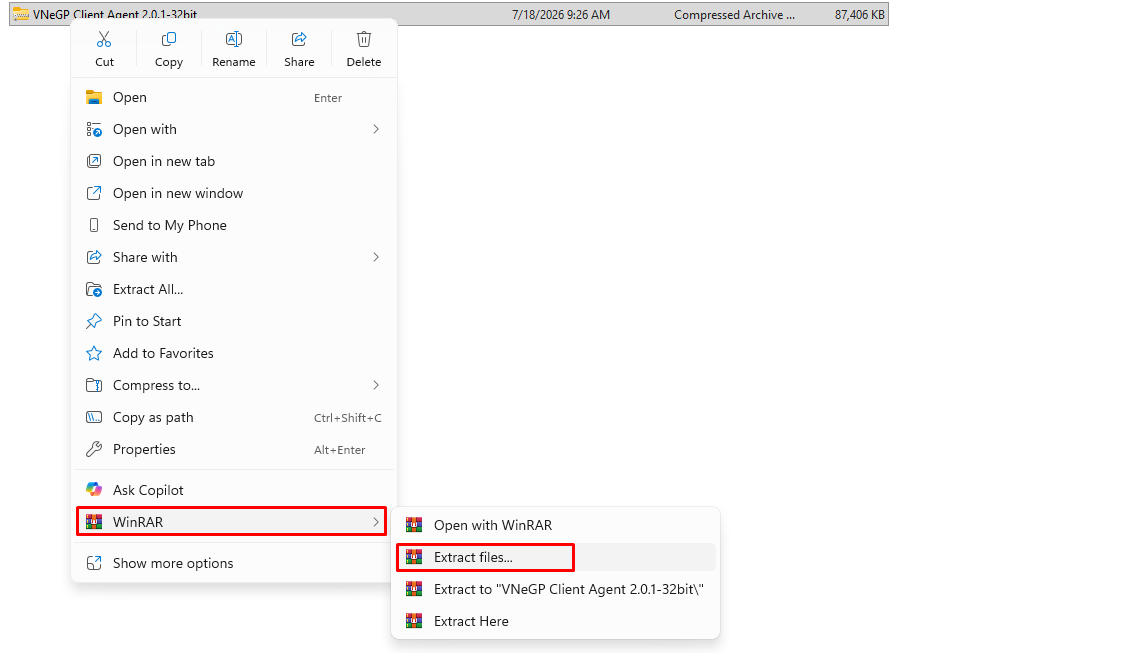Select Extract All...
The height and width of the screenshot is (653, 1146).
point(234,290)
